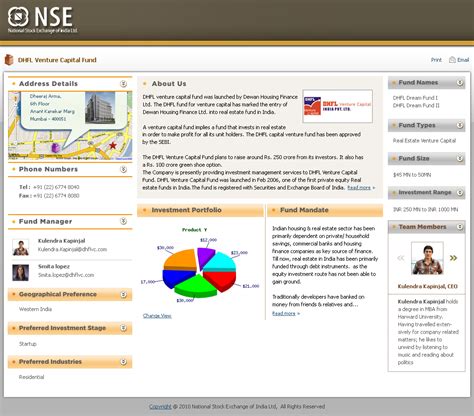
Task: Click the Change View link below the chart
Action: coord(157,316)
